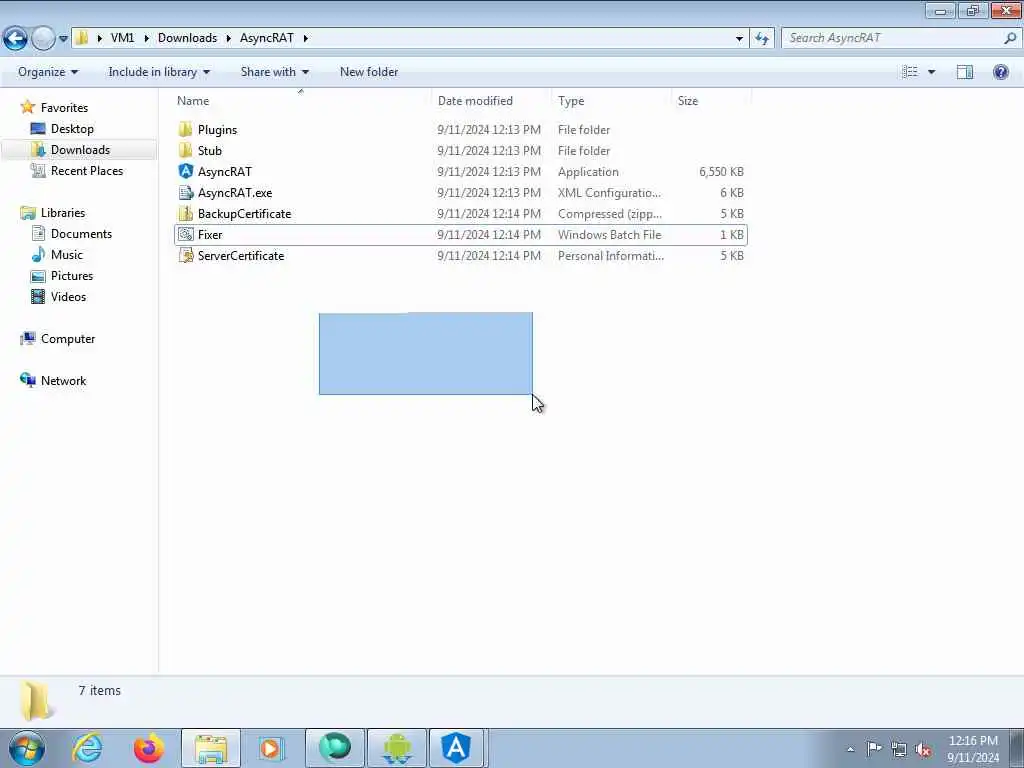This screenshot has width=1024, height=768.
Task: Change your view icon
Action: pyautogui.click(x=910, y=72)
